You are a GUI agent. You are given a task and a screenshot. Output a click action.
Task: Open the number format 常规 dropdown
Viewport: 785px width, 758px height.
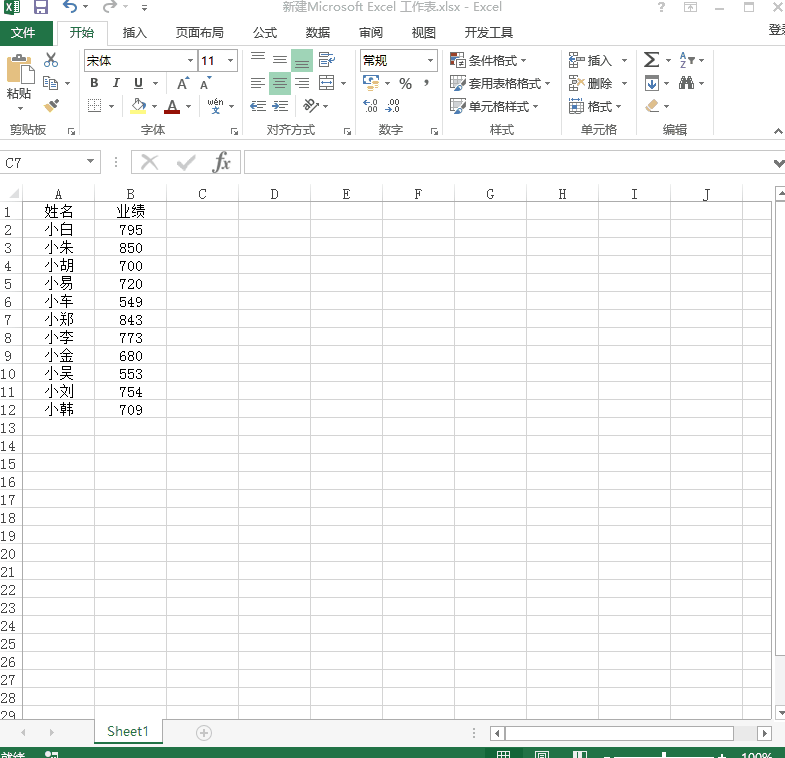tap(430, 61)
